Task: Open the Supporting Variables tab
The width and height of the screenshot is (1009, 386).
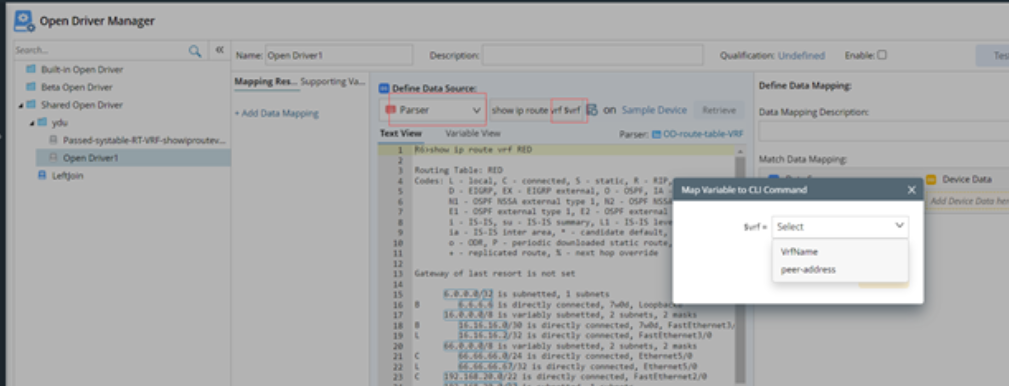Action: pos(333,82)
